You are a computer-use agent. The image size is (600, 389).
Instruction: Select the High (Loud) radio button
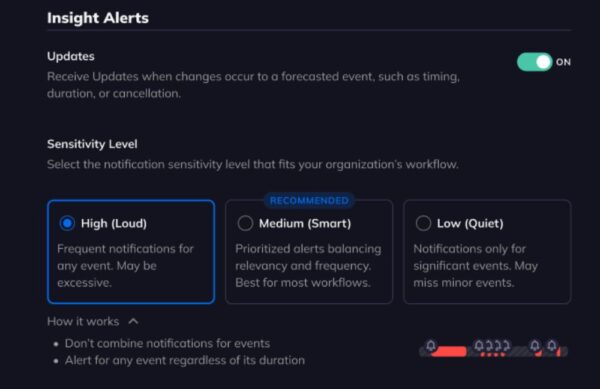click(x=67, y=223)
